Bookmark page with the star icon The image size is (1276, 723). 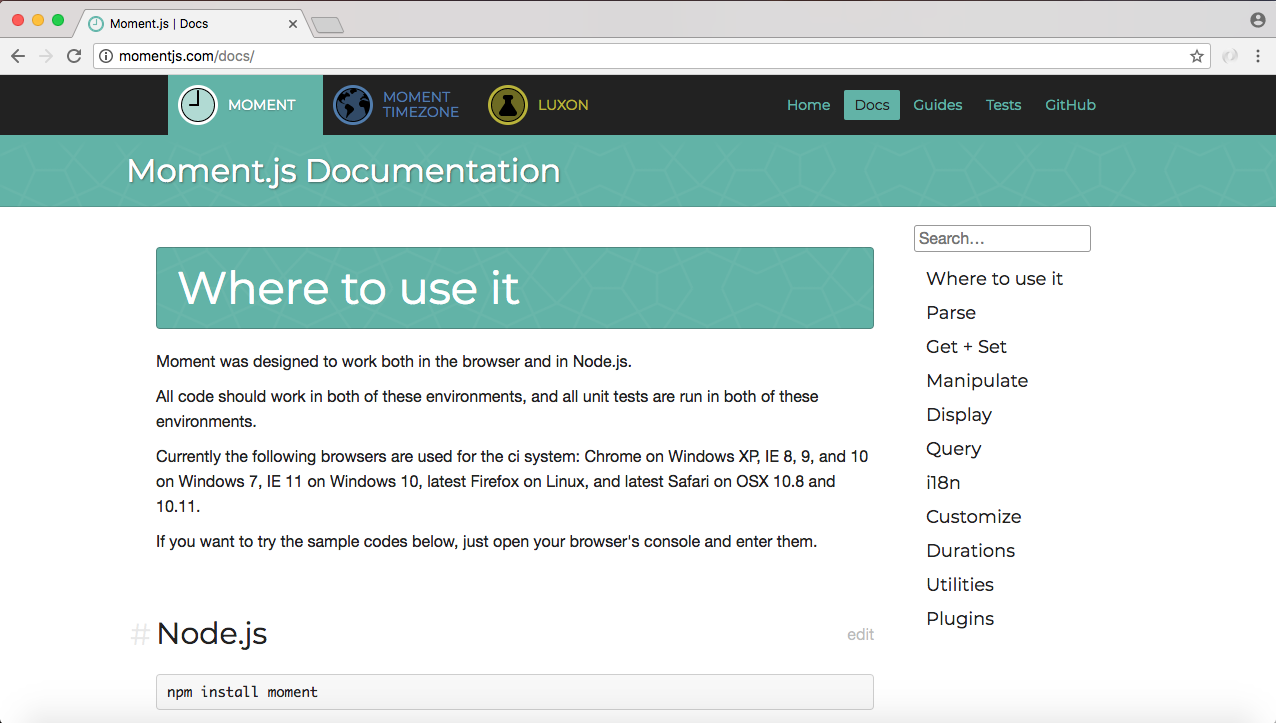[x=1197, y=56]
